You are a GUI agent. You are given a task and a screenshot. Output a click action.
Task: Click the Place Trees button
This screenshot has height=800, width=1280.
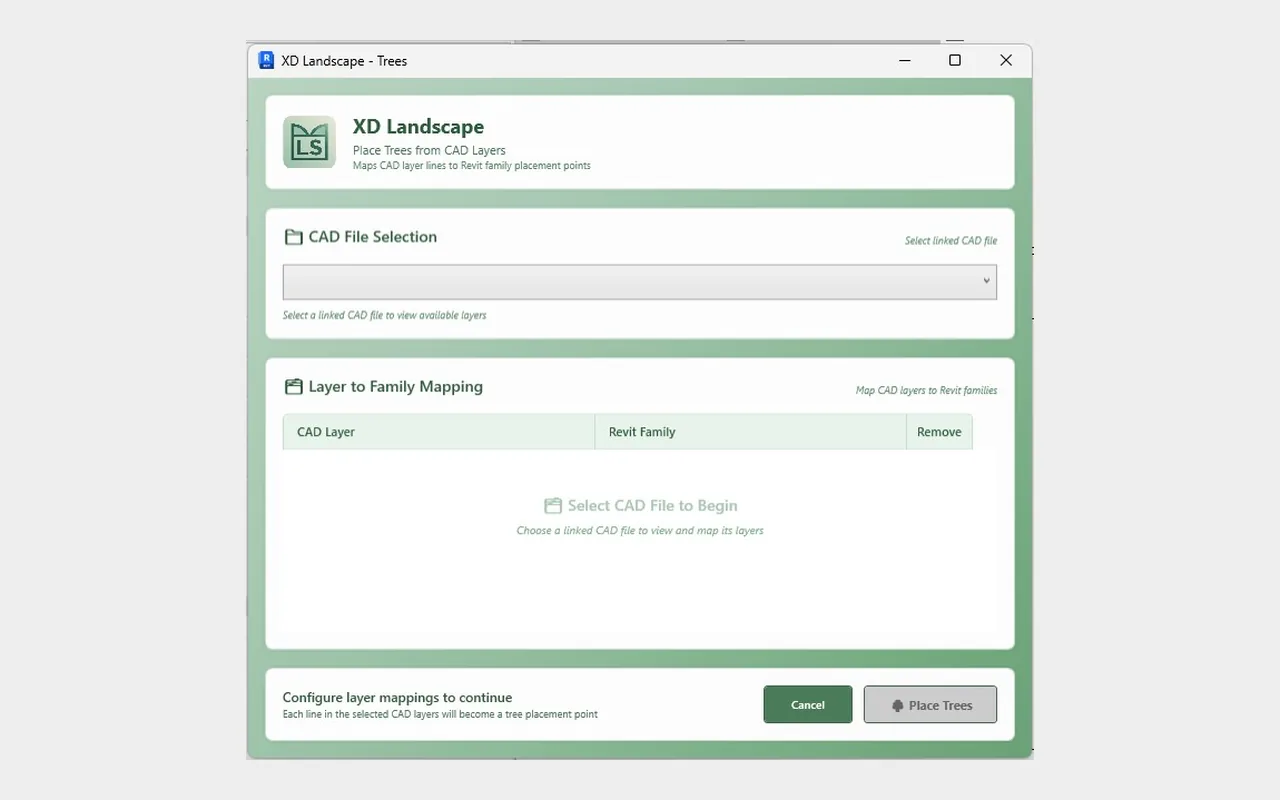[x=930, y=704]
